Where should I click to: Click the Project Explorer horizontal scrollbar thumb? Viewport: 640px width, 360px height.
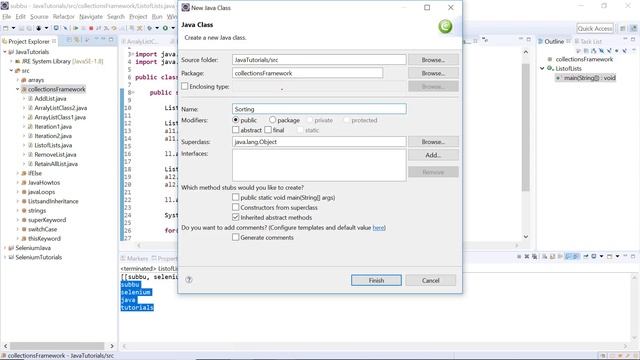(57, 346)
